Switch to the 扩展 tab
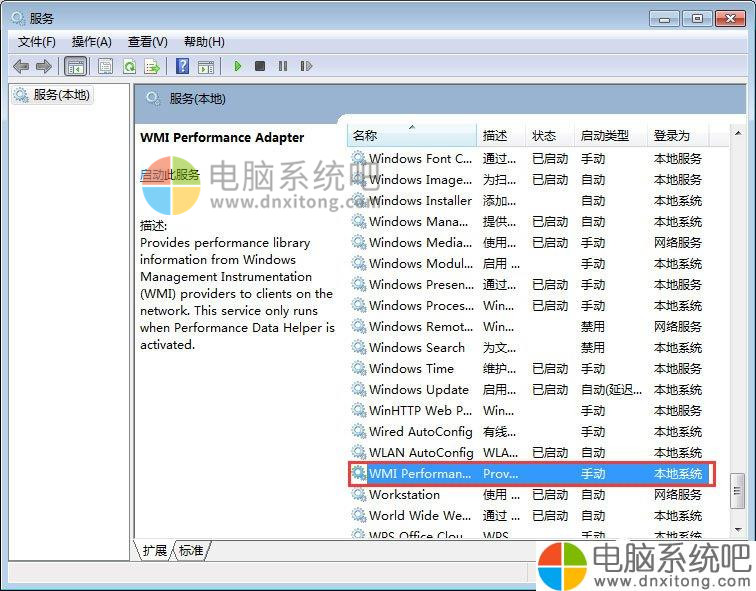Viewport: 756px width, 591px height. click(x=154, y=551)
